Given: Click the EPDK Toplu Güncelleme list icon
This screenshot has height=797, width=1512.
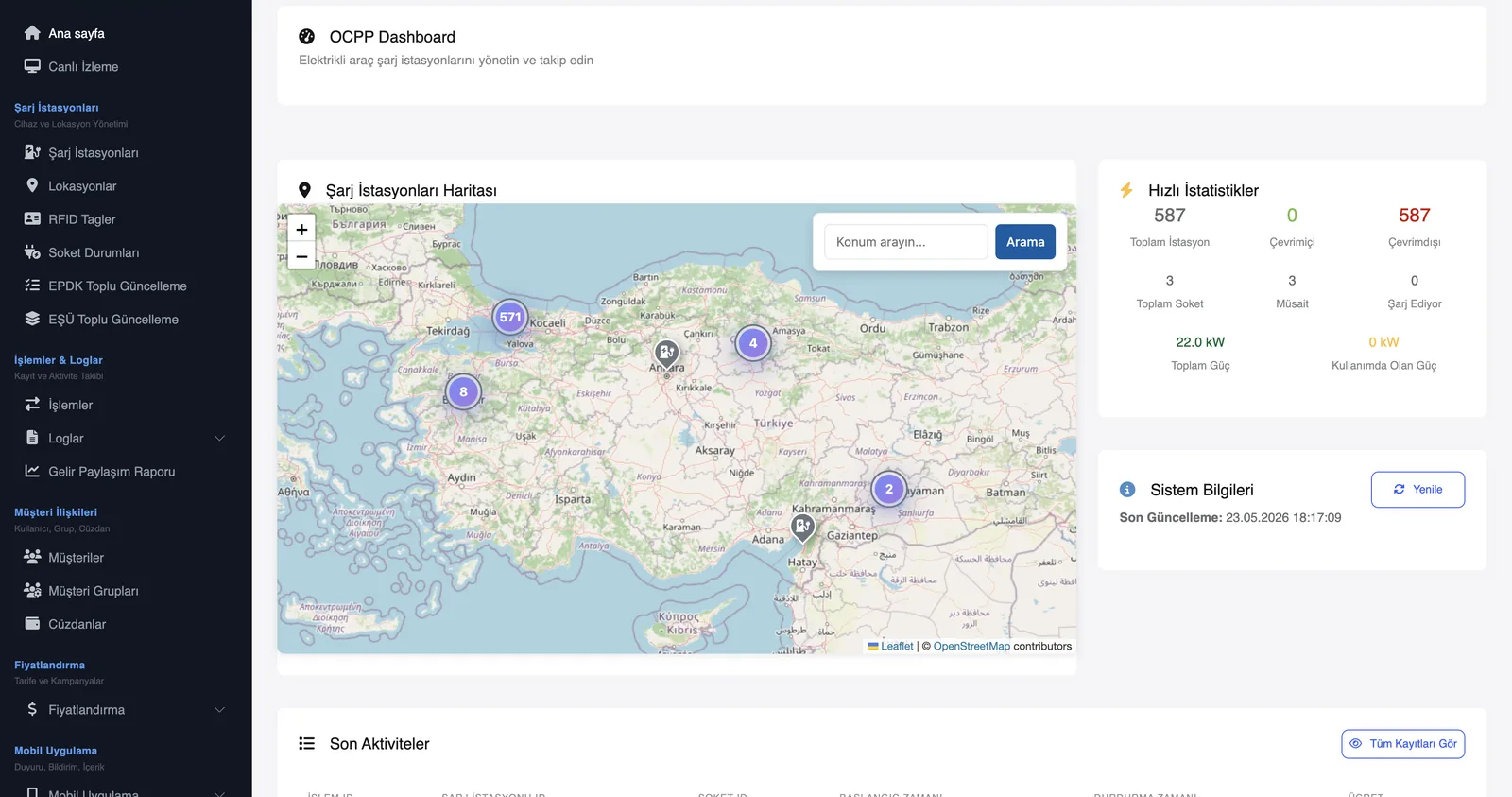Looking at the screenshot, I should pos(32,286).
